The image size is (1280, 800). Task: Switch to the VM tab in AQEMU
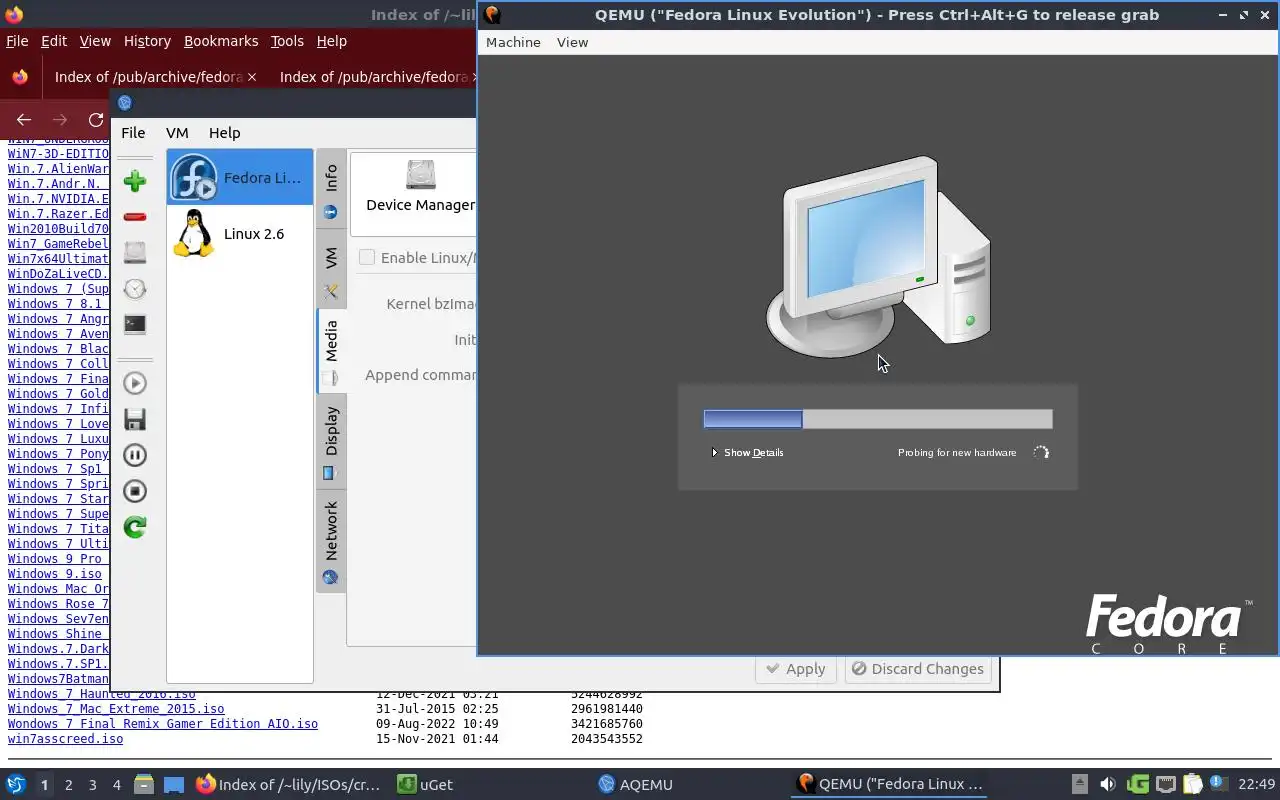(x=331, y=270)
